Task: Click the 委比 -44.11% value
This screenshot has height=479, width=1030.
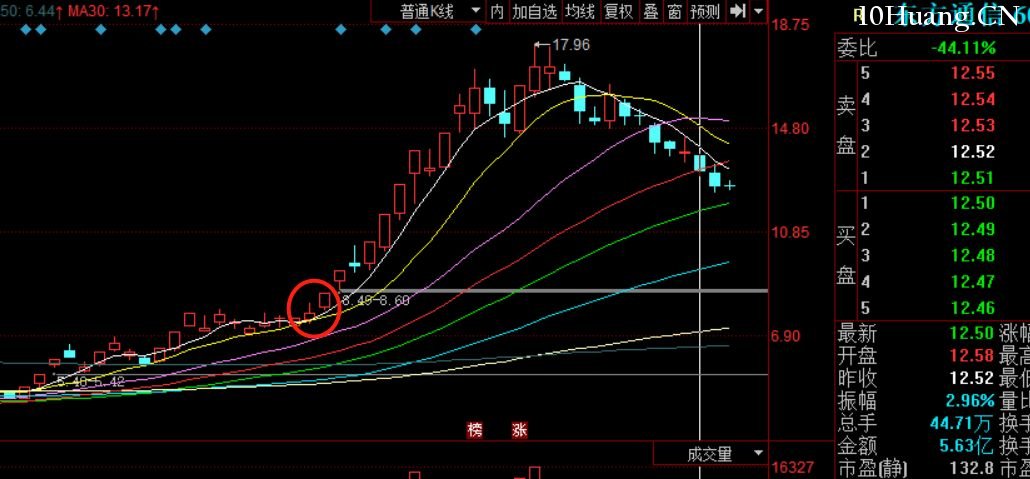Action: [964, 47]
